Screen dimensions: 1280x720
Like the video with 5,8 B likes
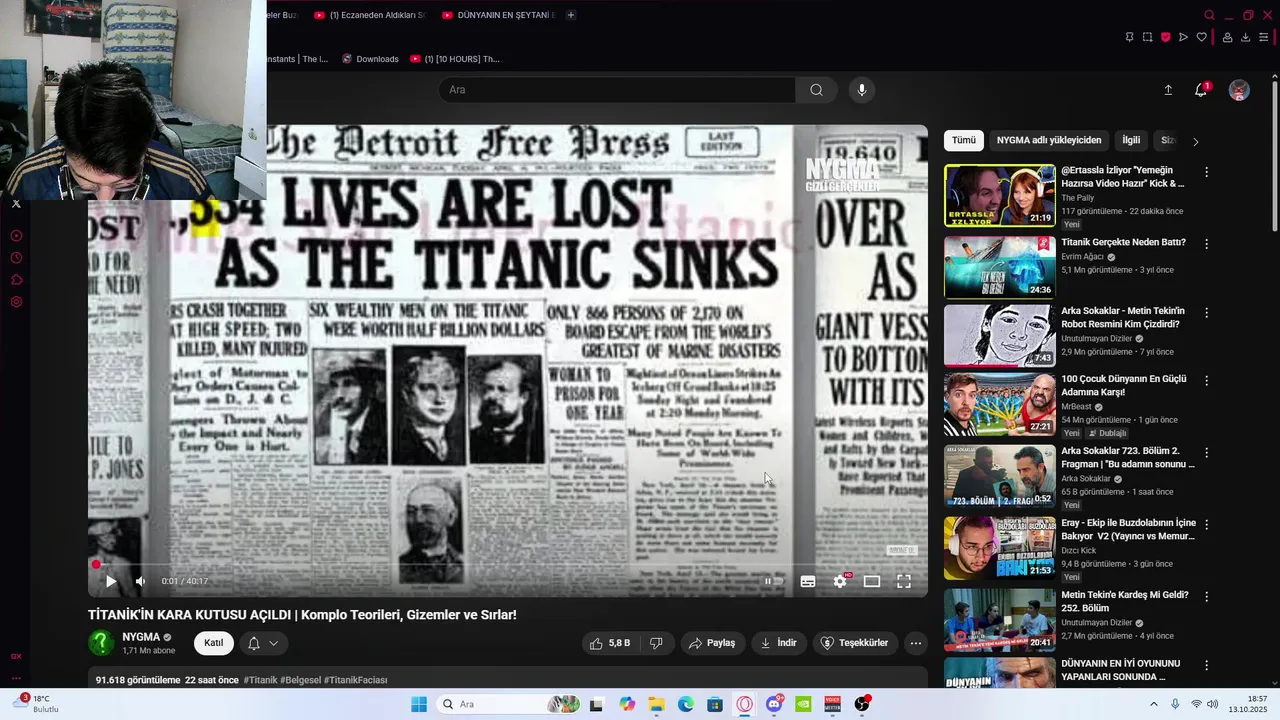point(610,643)
